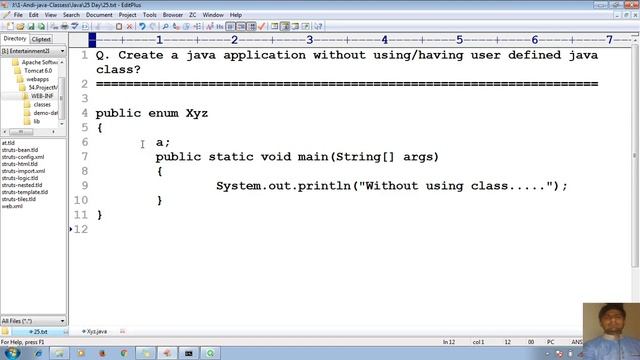
Task: Click the Find magnifier toolbar icon
Action: [165, 27]
